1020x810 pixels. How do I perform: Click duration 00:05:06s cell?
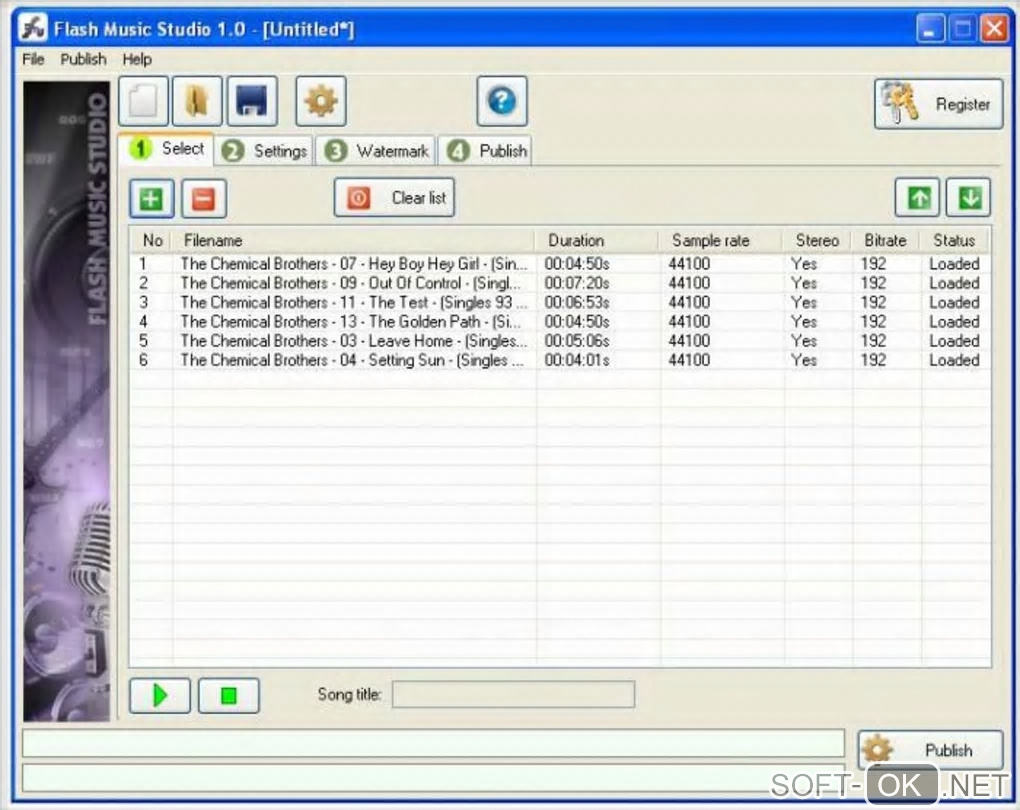[x=577, y=340]
